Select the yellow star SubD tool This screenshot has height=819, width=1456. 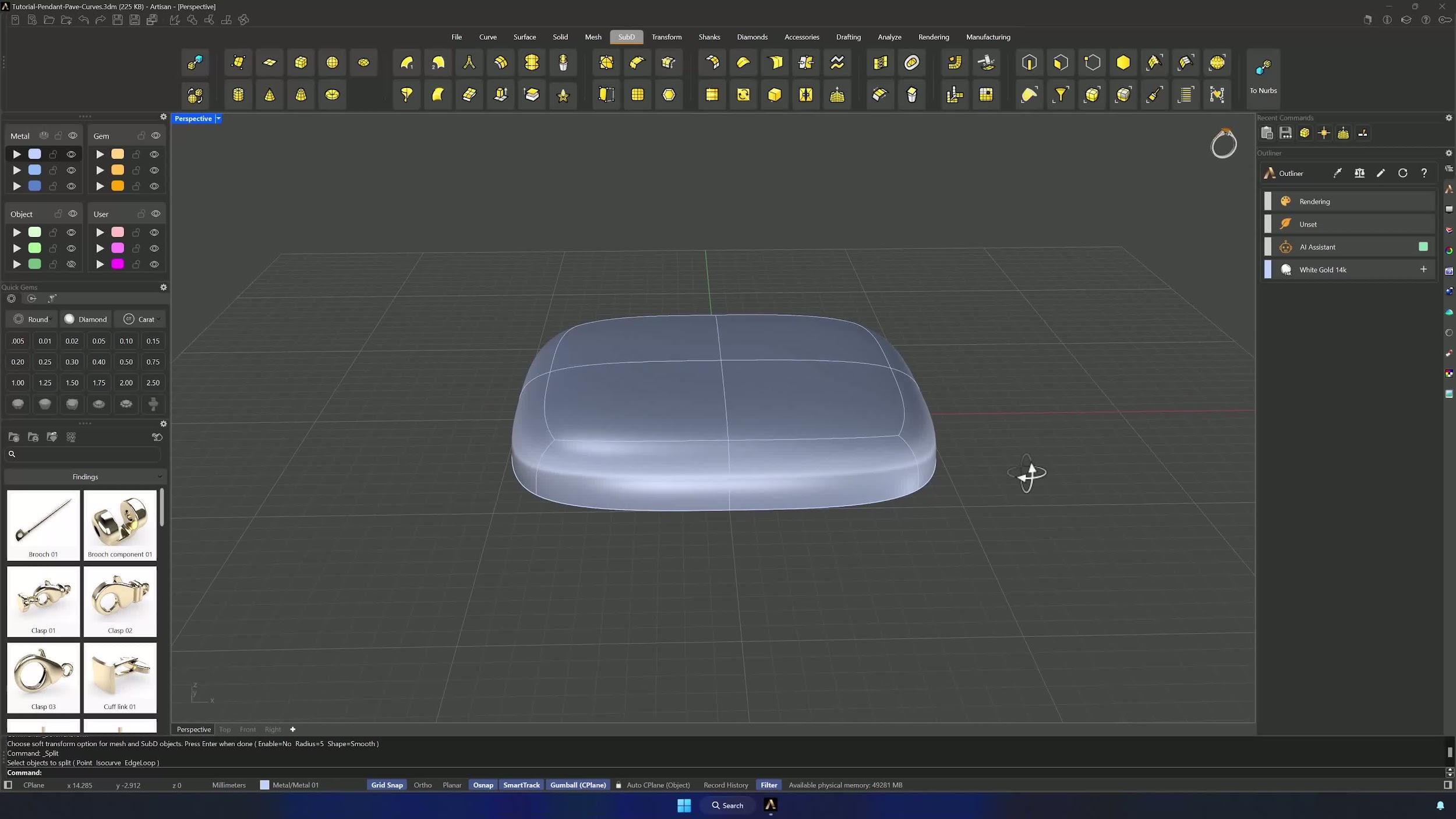(563, 94)
